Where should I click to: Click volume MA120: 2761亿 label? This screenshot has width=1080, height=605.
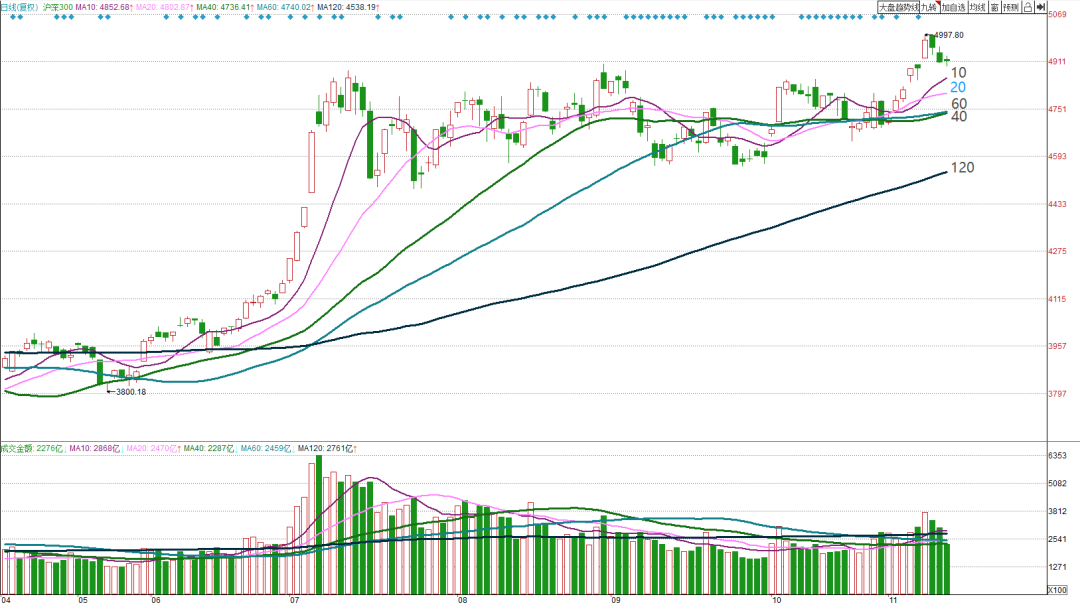tap(327, 449)
